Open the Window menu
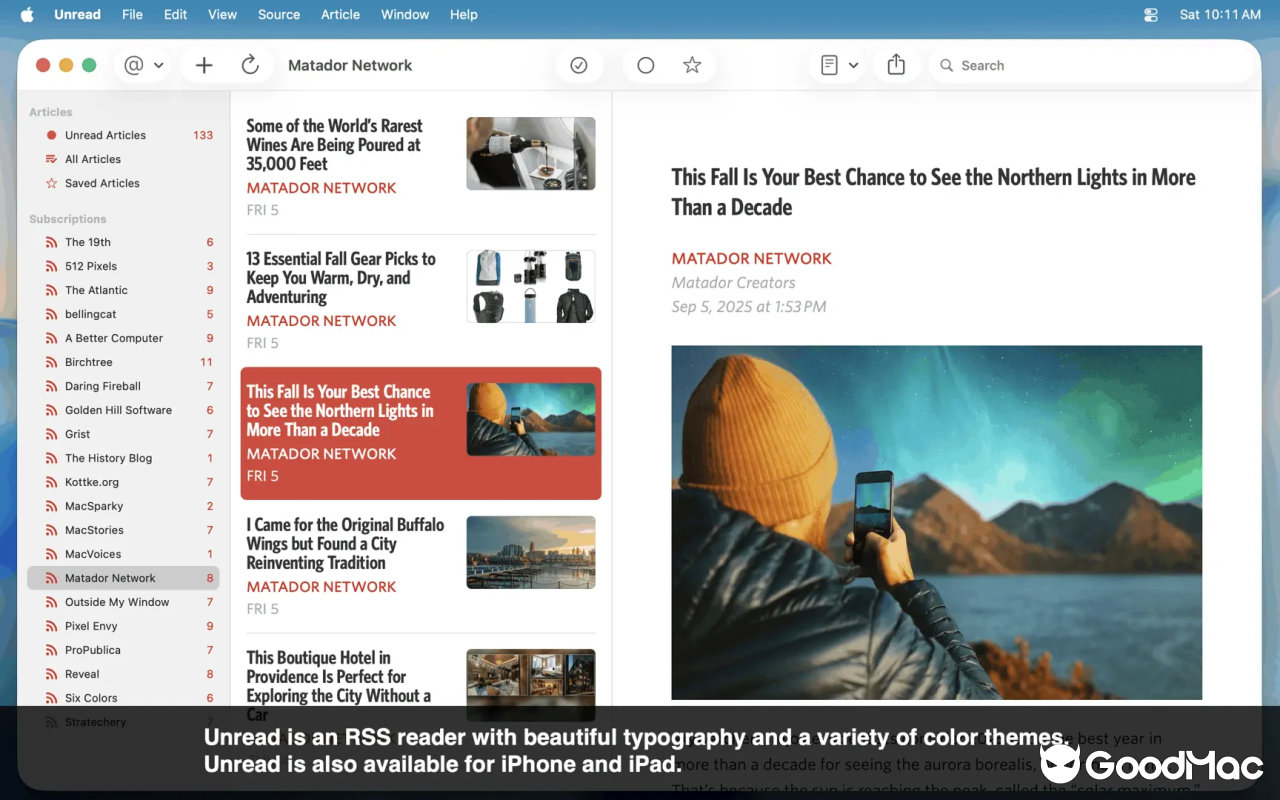The height and width of the screenshot is (800, 1280). (x=405, y=14)
